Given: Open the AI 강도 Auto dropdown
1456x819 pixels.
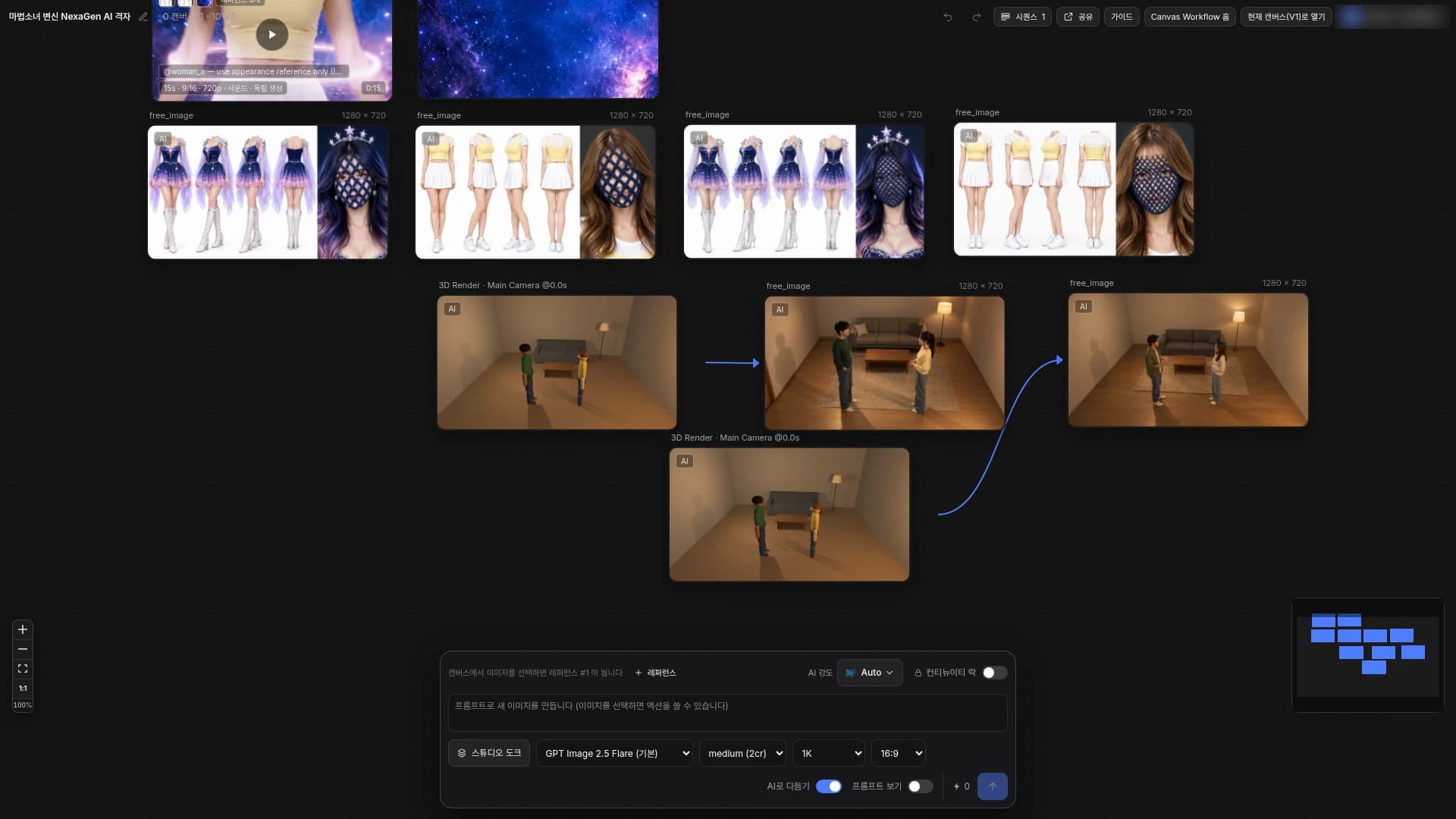Looking at the screenshot, I should tap(870, 673).
